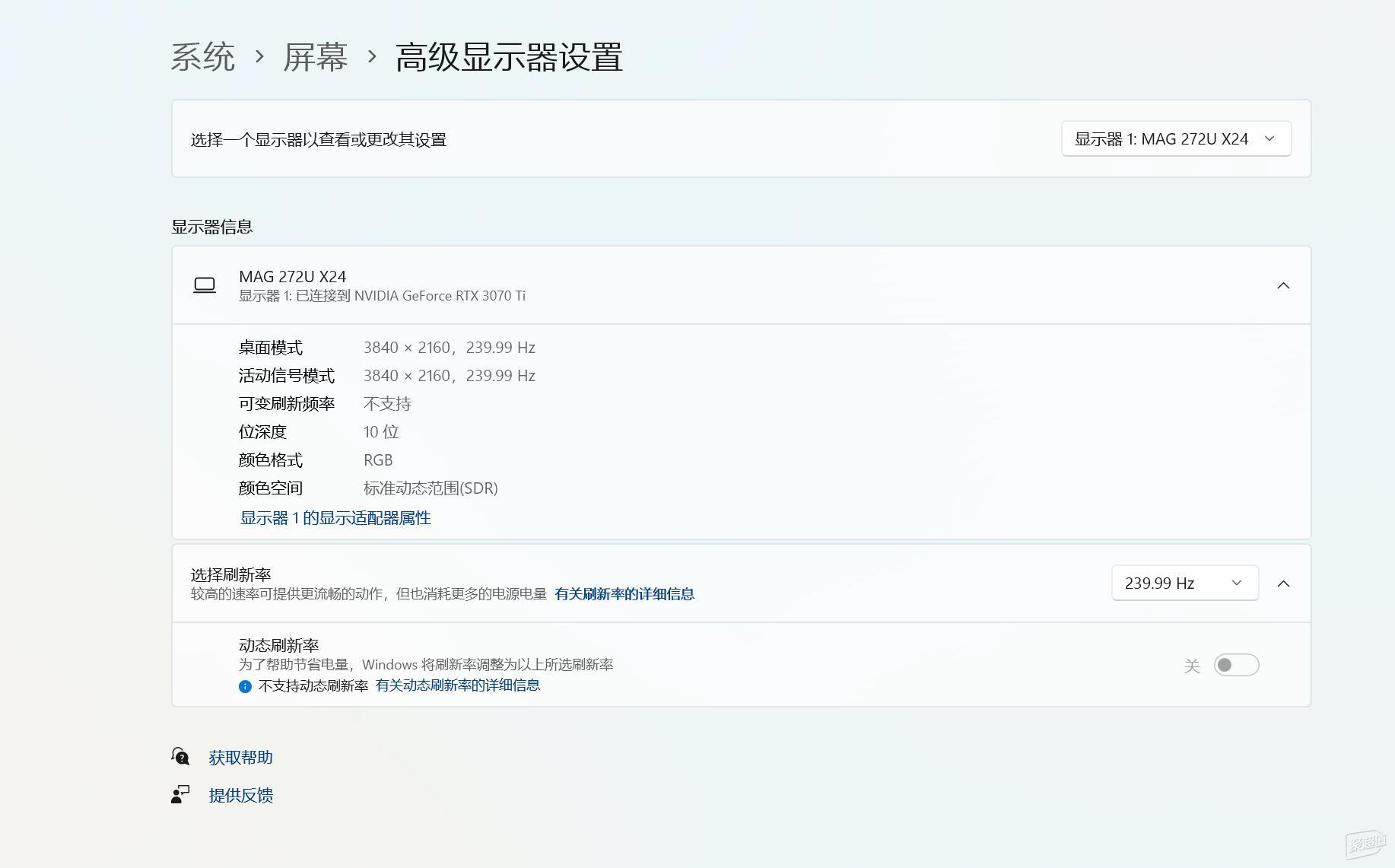Go to 屏幕 breadcrumb
This screenshot has width=1395, height=868.
point(316,57)
